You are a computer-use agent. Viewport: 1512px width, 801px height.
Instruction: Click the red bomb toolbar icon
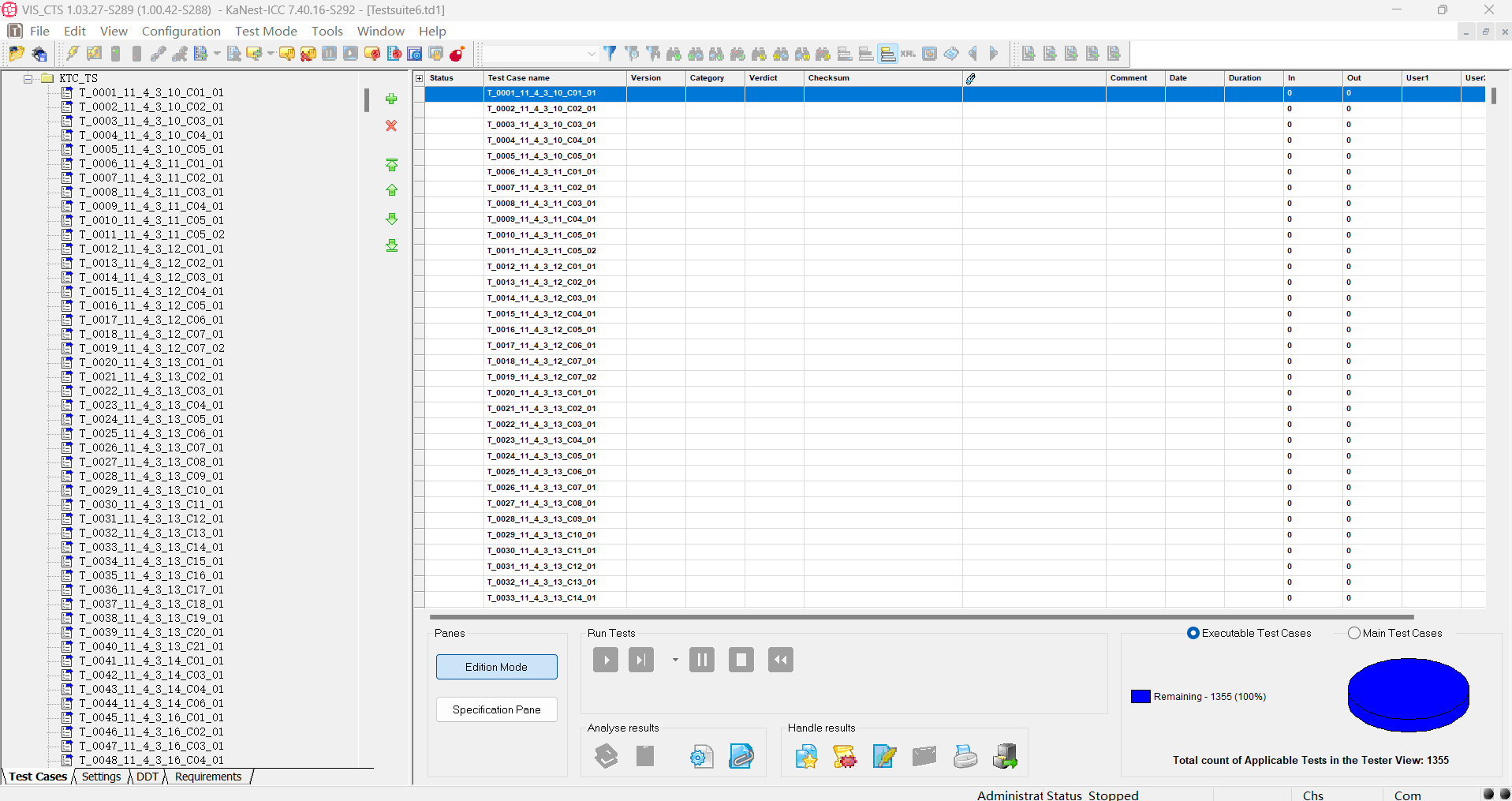tap(457, 54)
